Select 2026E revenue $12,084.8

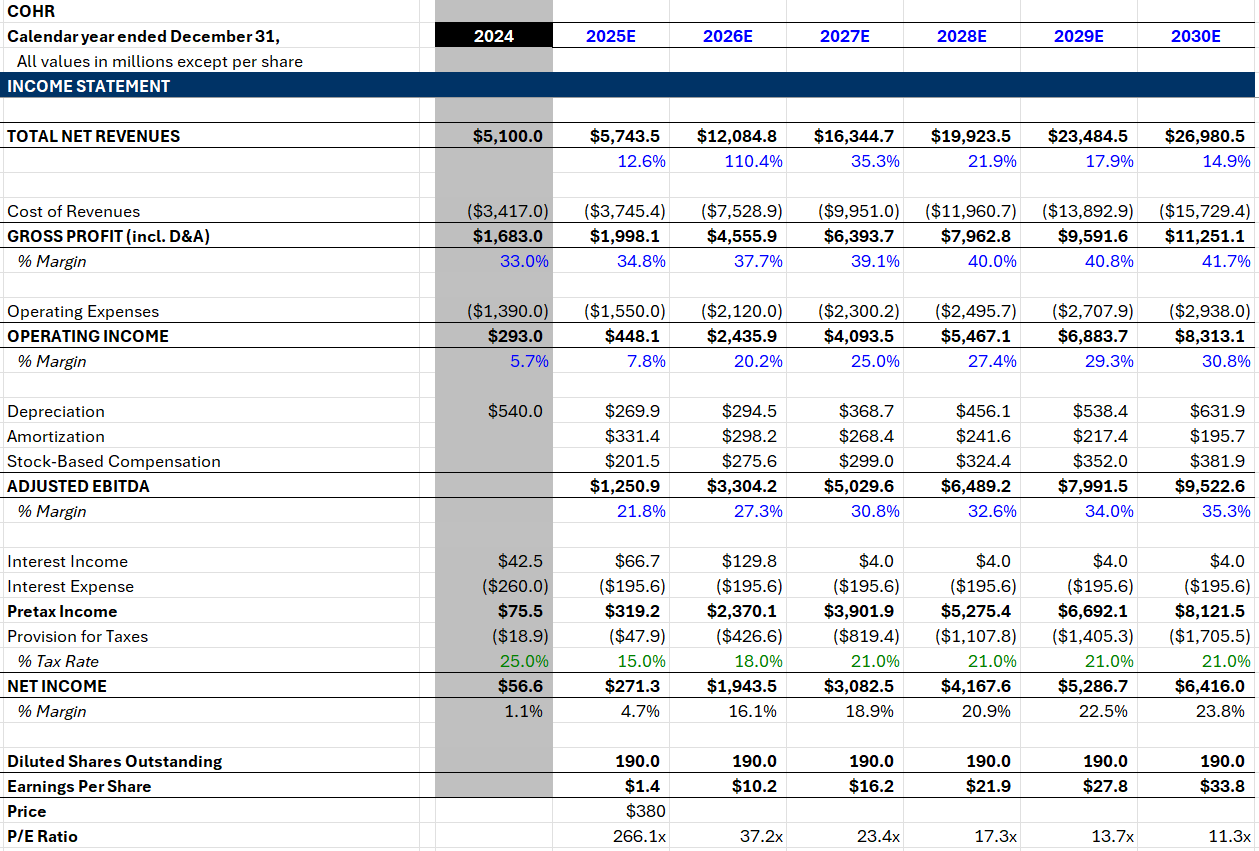(737, 136)
